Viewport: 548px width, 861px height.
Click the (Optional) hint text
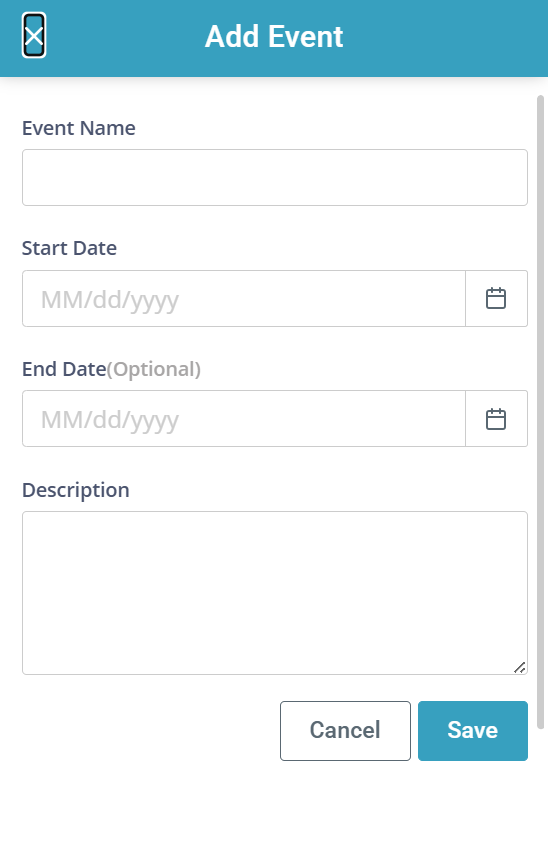(154, 369)
